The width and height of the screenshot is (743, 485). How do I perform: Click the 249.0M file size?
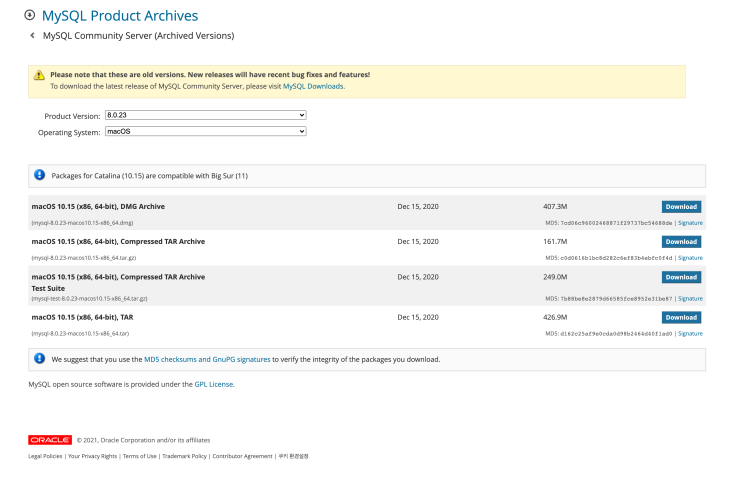click(x=555, y=277)
